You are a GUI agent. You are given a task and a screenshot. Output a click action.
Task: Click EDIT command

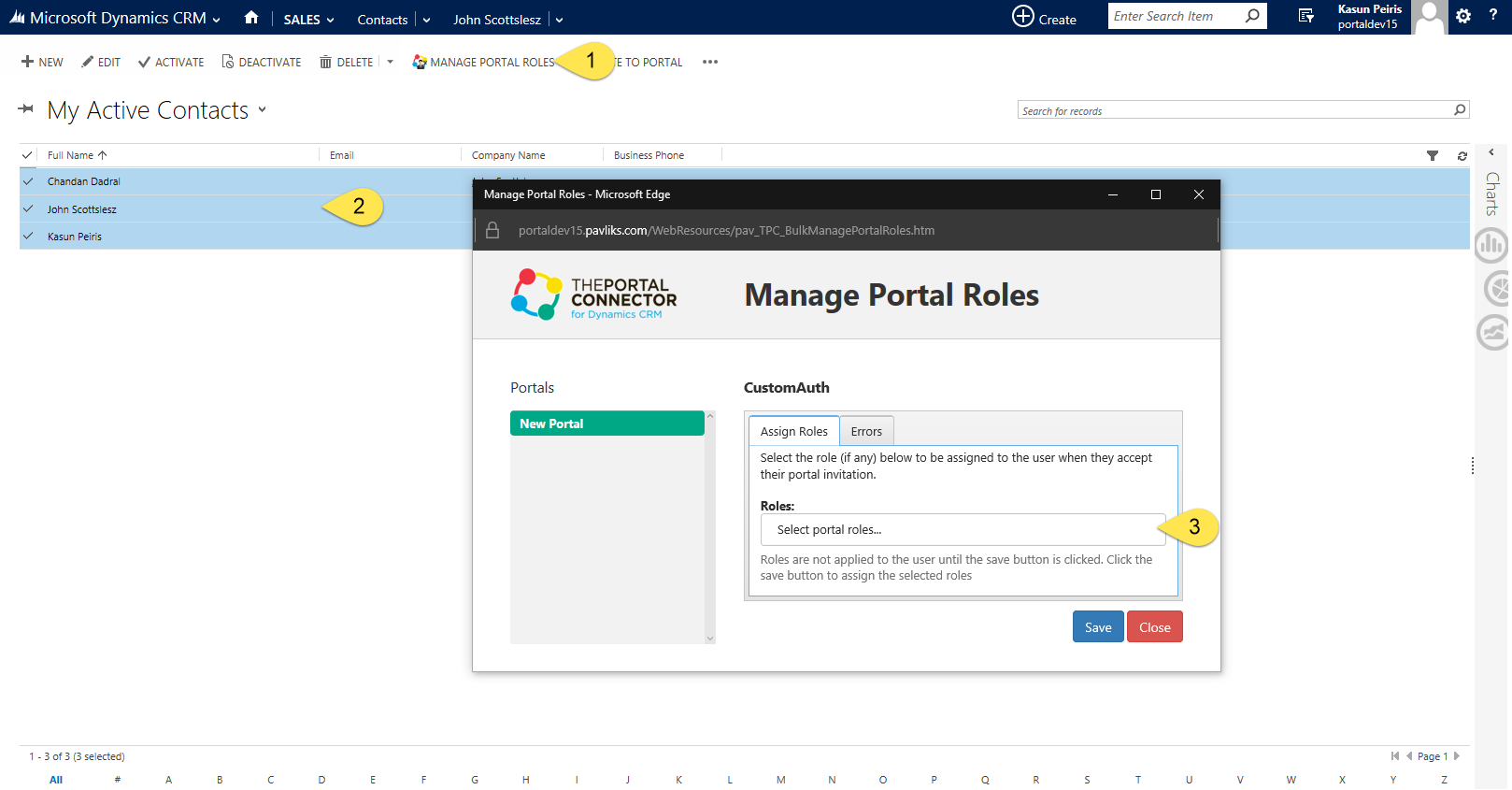click(x=101, y=63)
